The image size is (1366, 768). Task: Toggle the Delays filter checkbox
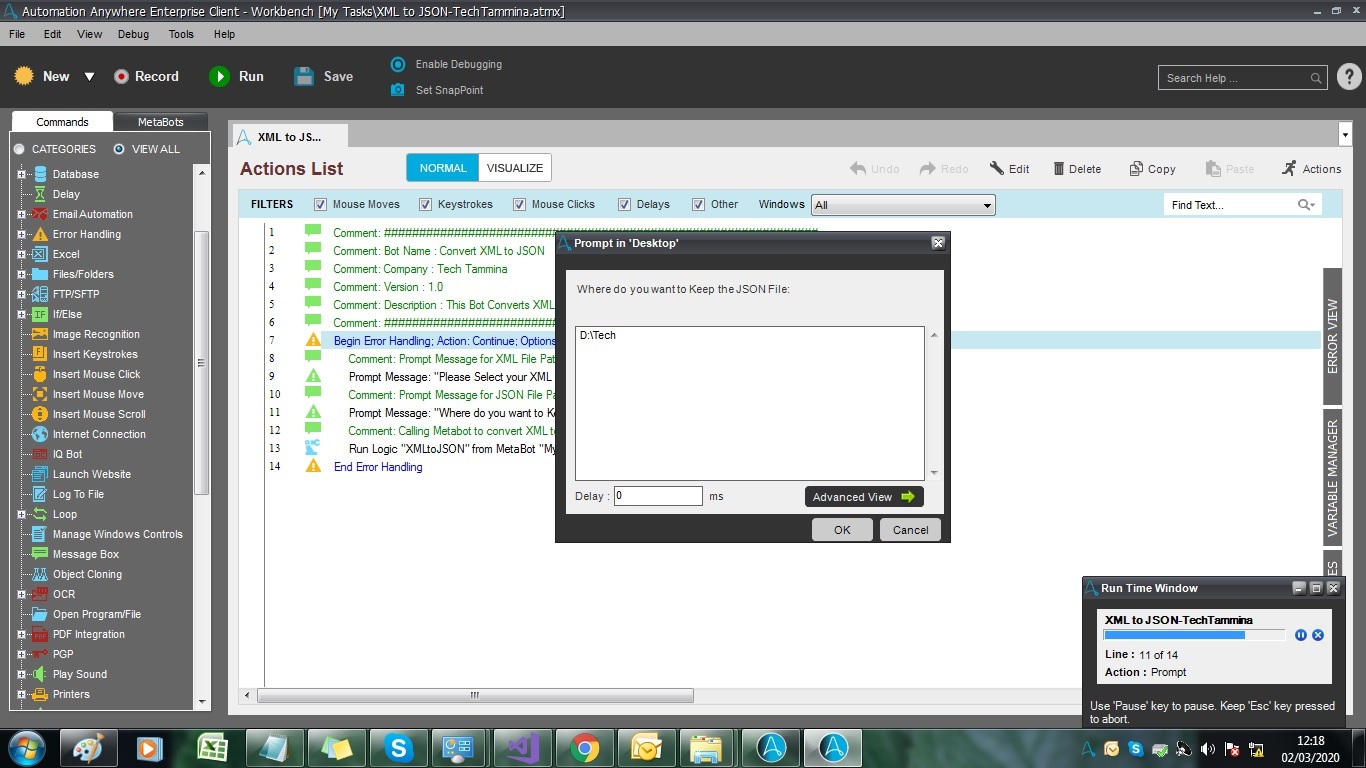(624, 204)
